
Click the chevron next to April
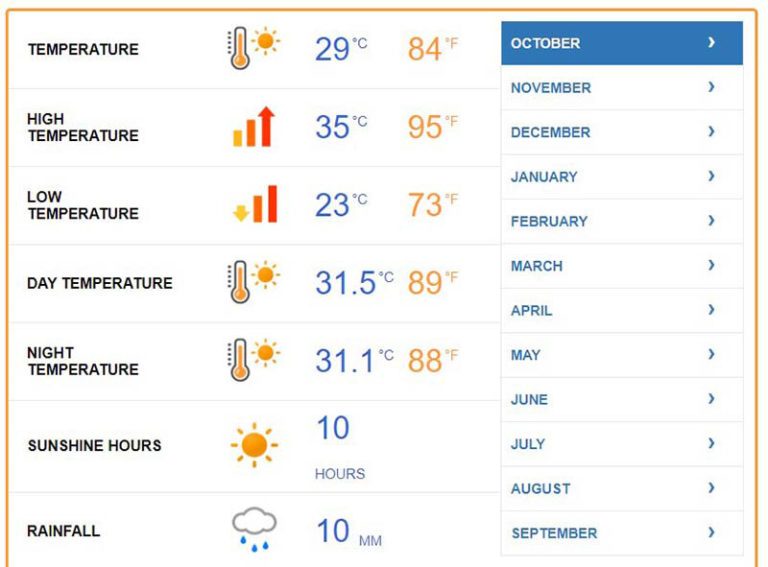(711, 310)
